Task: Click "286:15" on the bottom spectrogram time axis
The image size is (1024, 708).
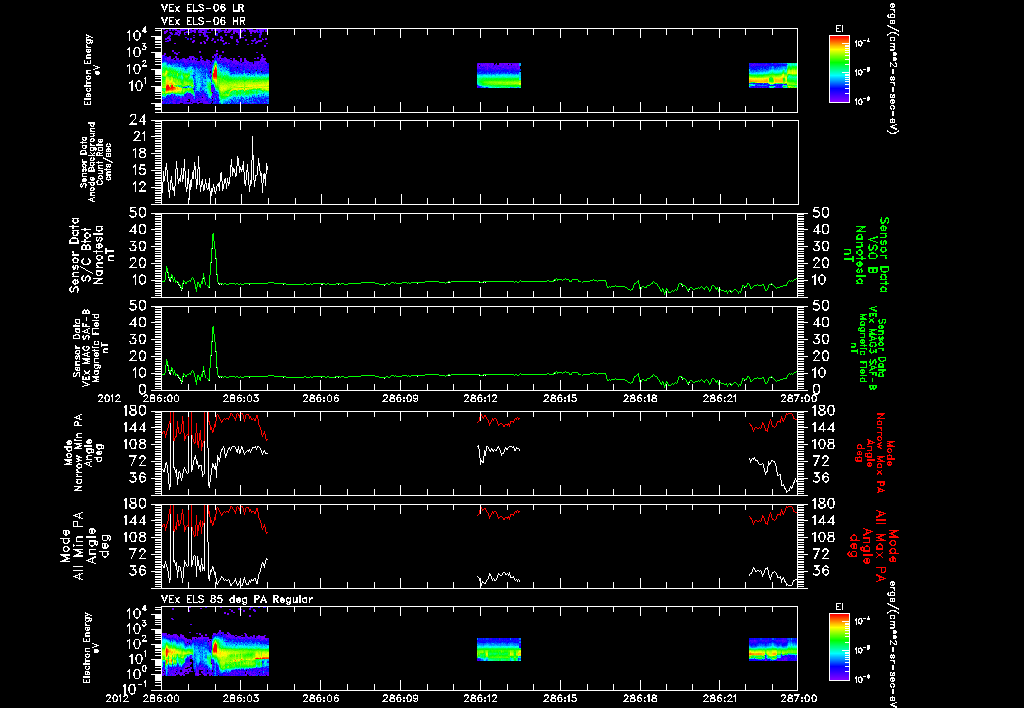Action: click(x=560, y=698)
